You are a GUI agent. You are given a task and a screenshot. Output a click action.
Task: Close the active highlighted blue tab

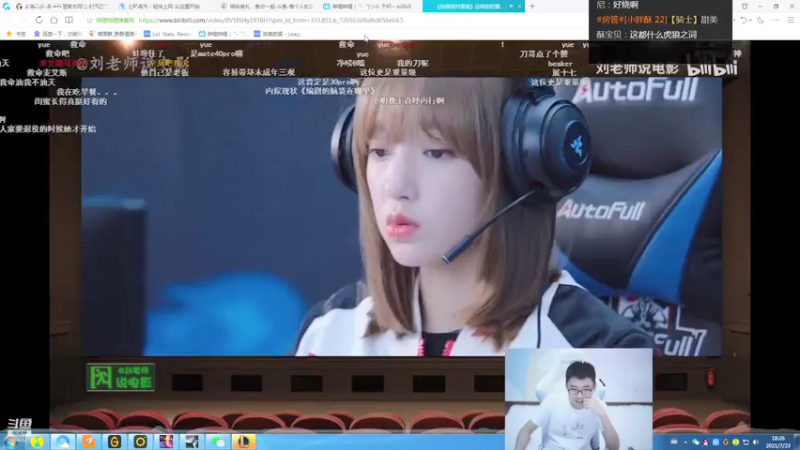519,6
